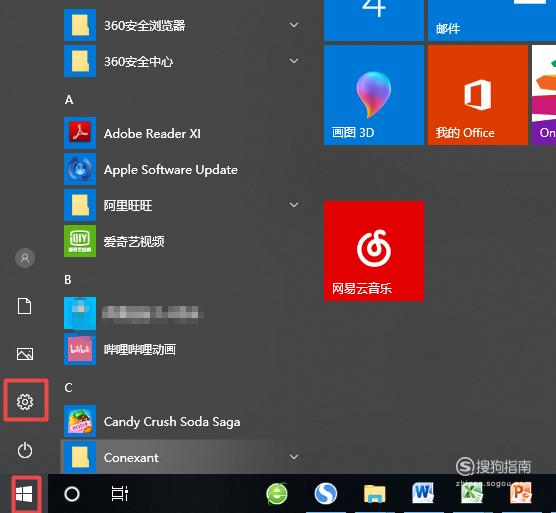Open File Explorer from the taskbar

pyautogui.click(x=374, y=494)
